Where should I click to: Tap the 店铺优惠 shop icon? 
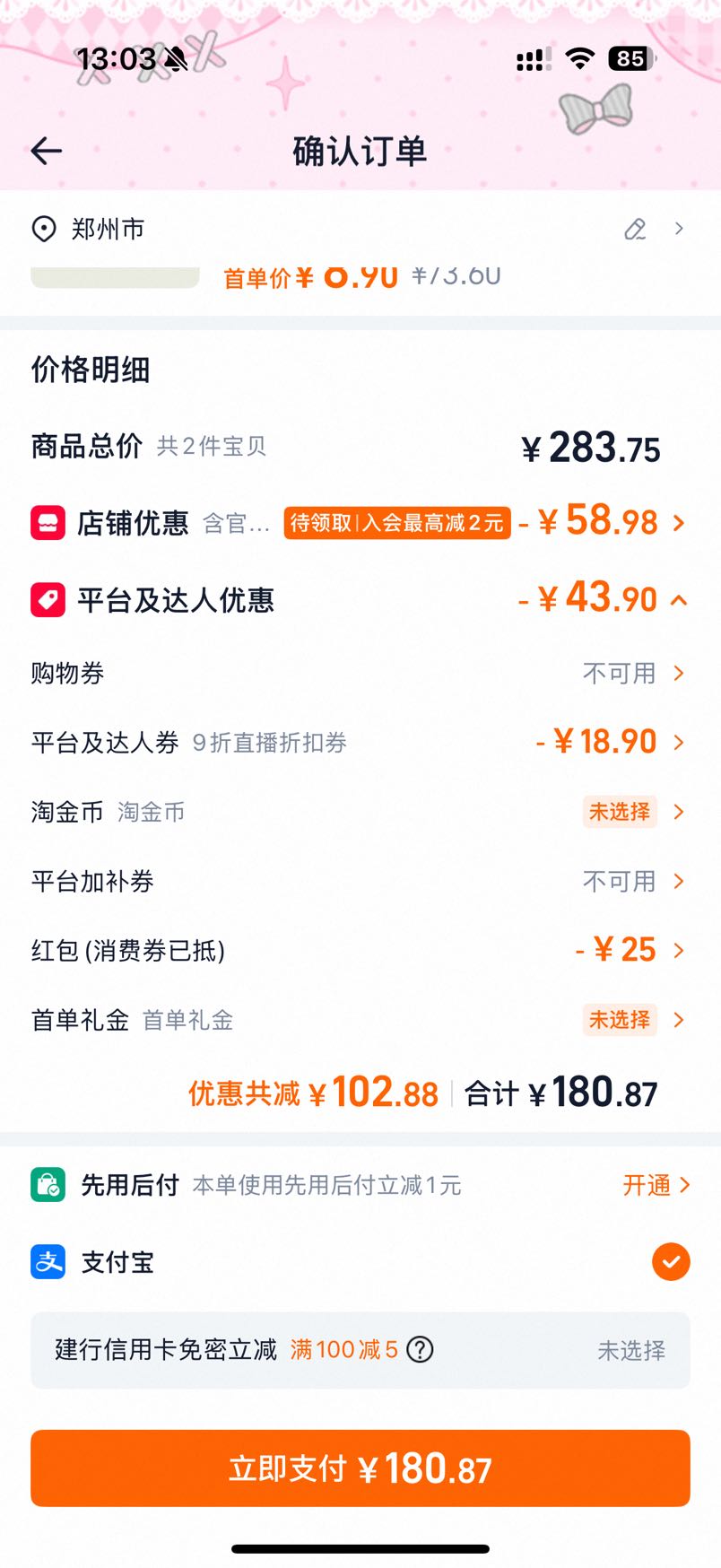pyautogui.click(x=48, y=523)
